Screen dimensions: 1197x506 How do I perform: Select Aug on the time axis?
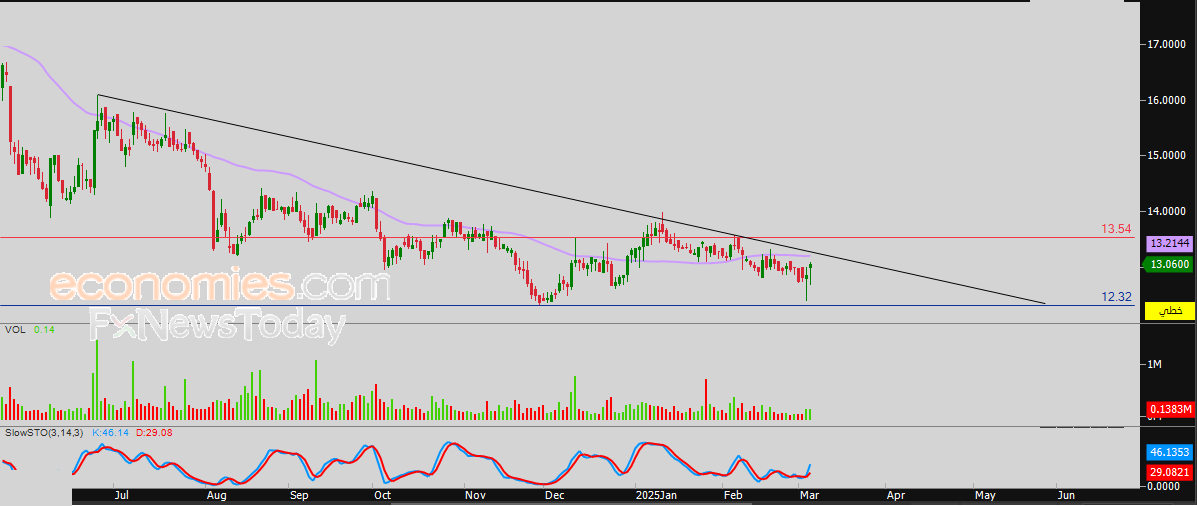217,496
